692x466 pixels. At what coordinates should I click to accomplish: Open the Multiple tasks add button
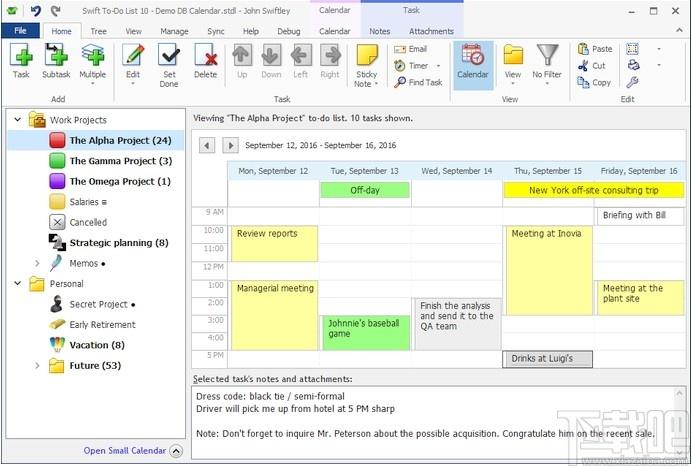93,64
